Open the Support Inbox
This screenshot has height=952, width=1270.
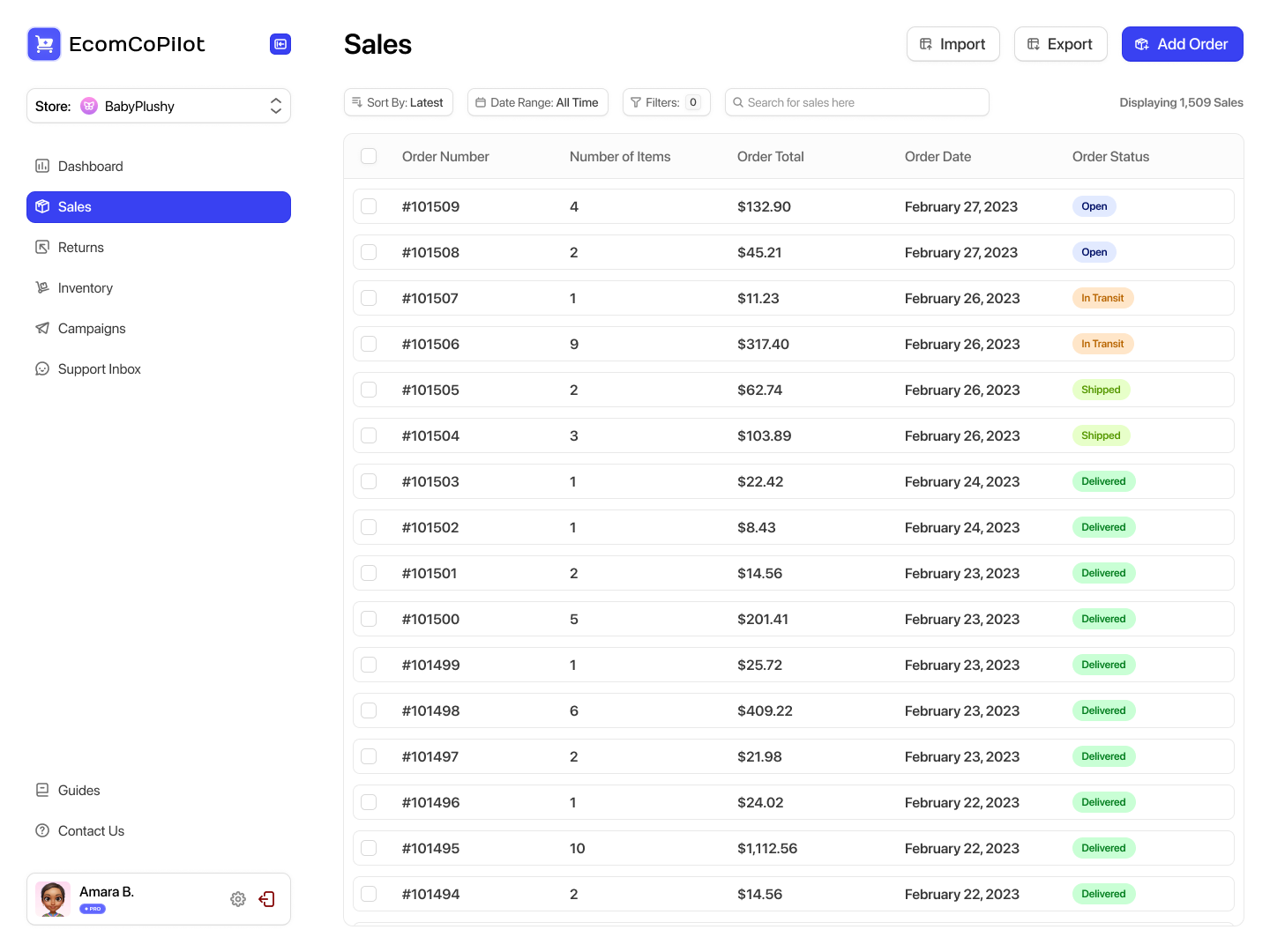[99, 368]
